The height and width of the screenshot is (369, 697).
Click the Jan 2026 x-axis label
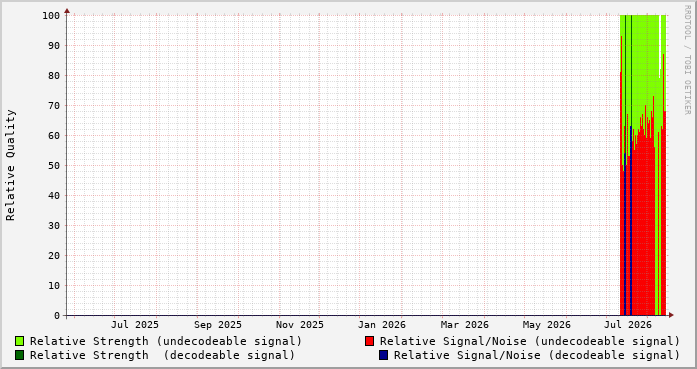pos(382,325)
